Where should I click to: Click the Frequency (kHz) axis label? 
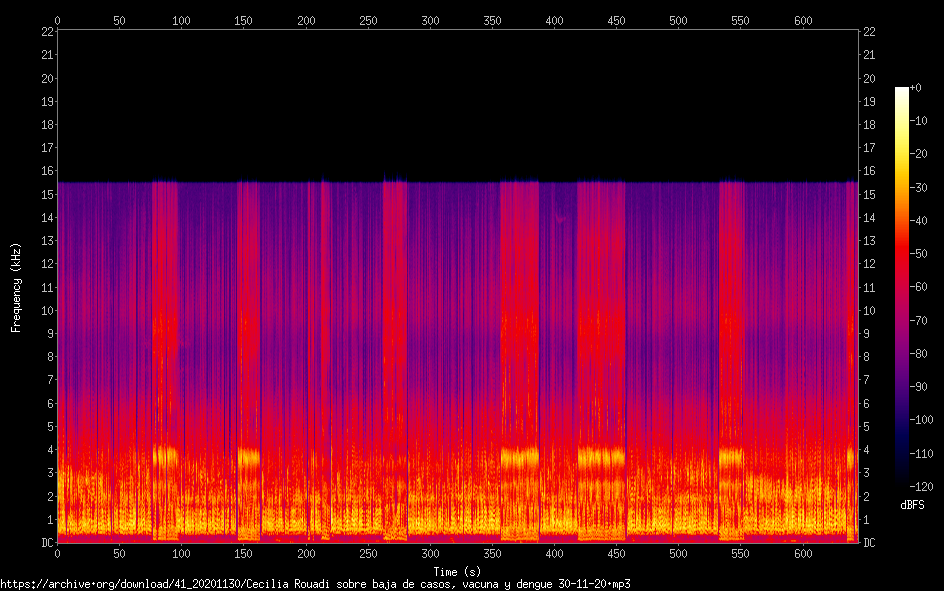click(16, 288)
